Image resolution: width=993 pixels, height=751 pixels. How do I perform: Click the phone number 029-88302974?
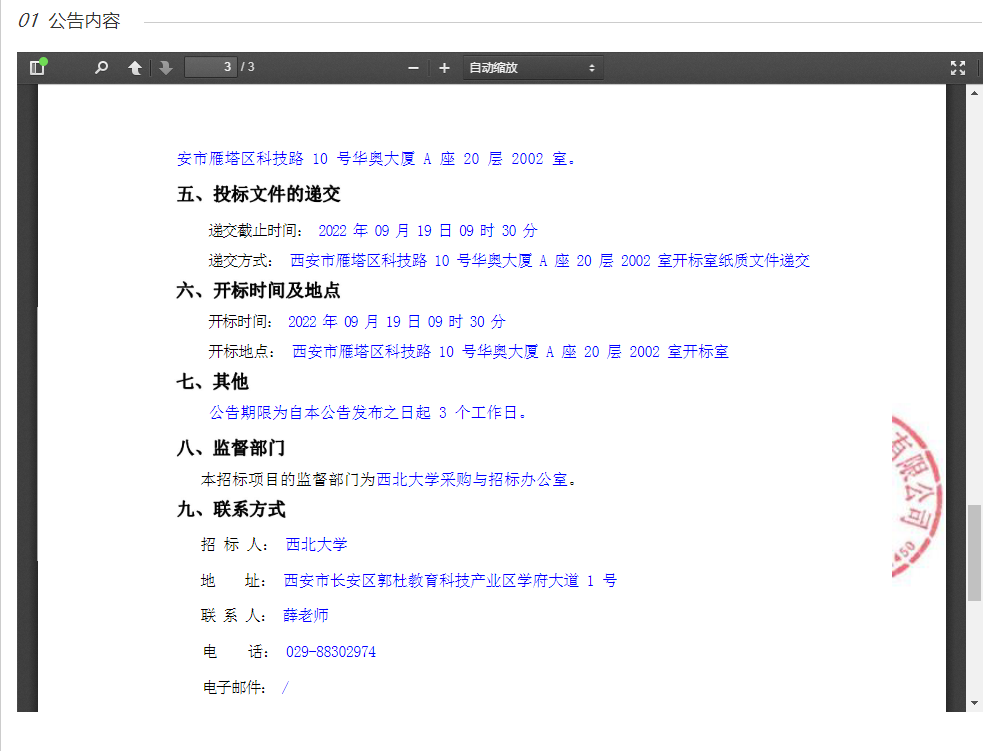click(x=331, y=652)
